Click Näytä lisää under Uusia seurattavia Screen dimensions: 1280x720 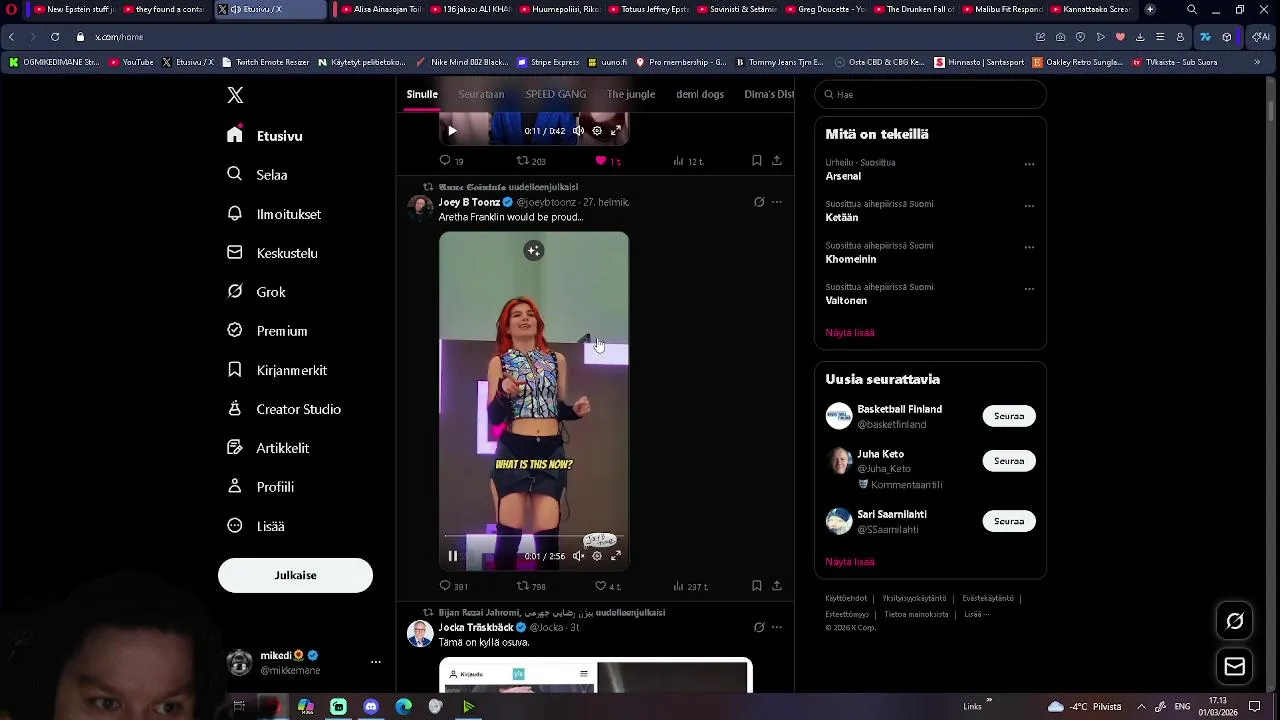tap(850, 562)
